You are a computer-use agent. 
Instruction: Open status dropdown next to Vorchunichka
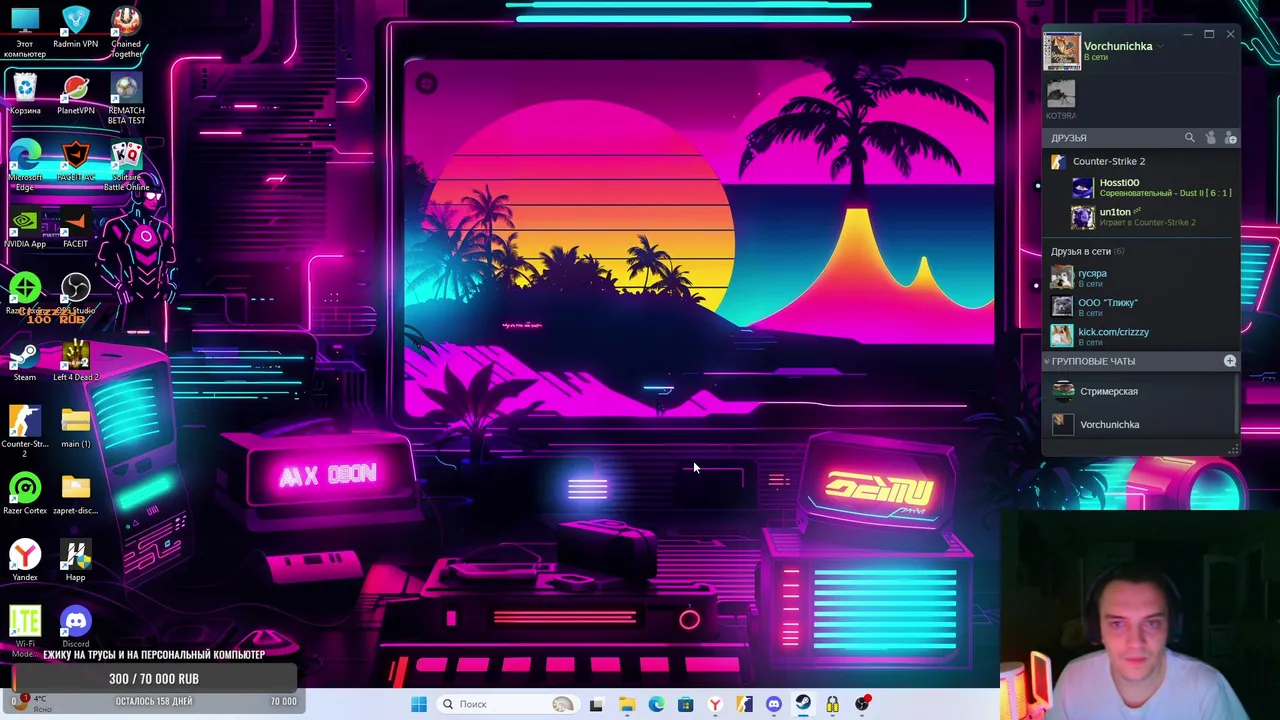(1160, 46)
